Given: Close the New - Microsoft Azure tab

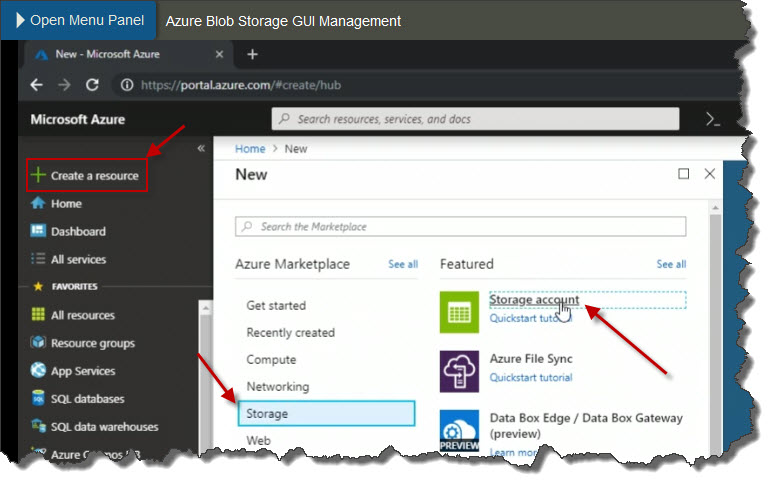Looking at the screenshot, I should point(220,54).
